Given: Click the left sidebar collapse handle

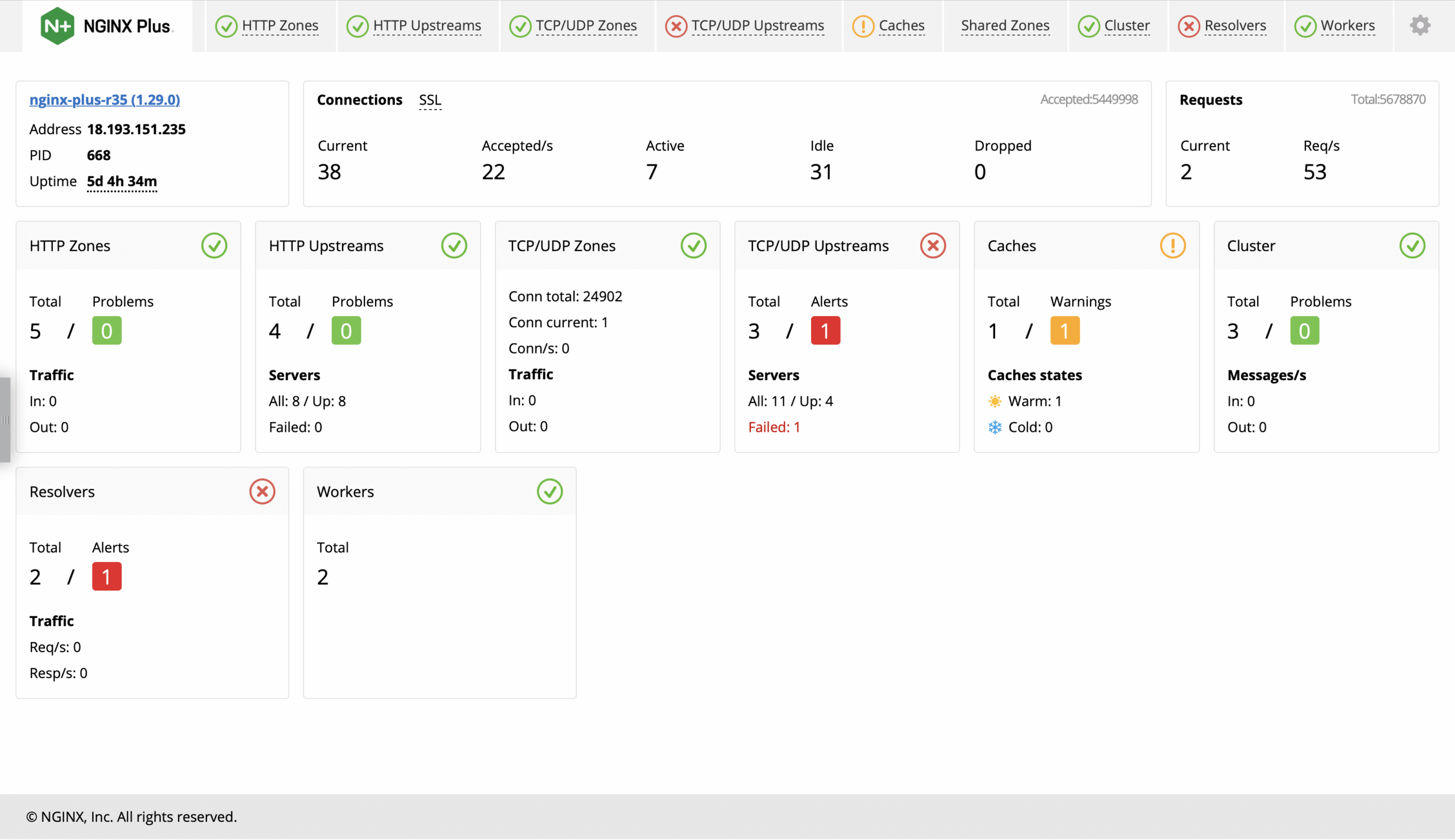Looking at the screenshot, I should point(6,419).
